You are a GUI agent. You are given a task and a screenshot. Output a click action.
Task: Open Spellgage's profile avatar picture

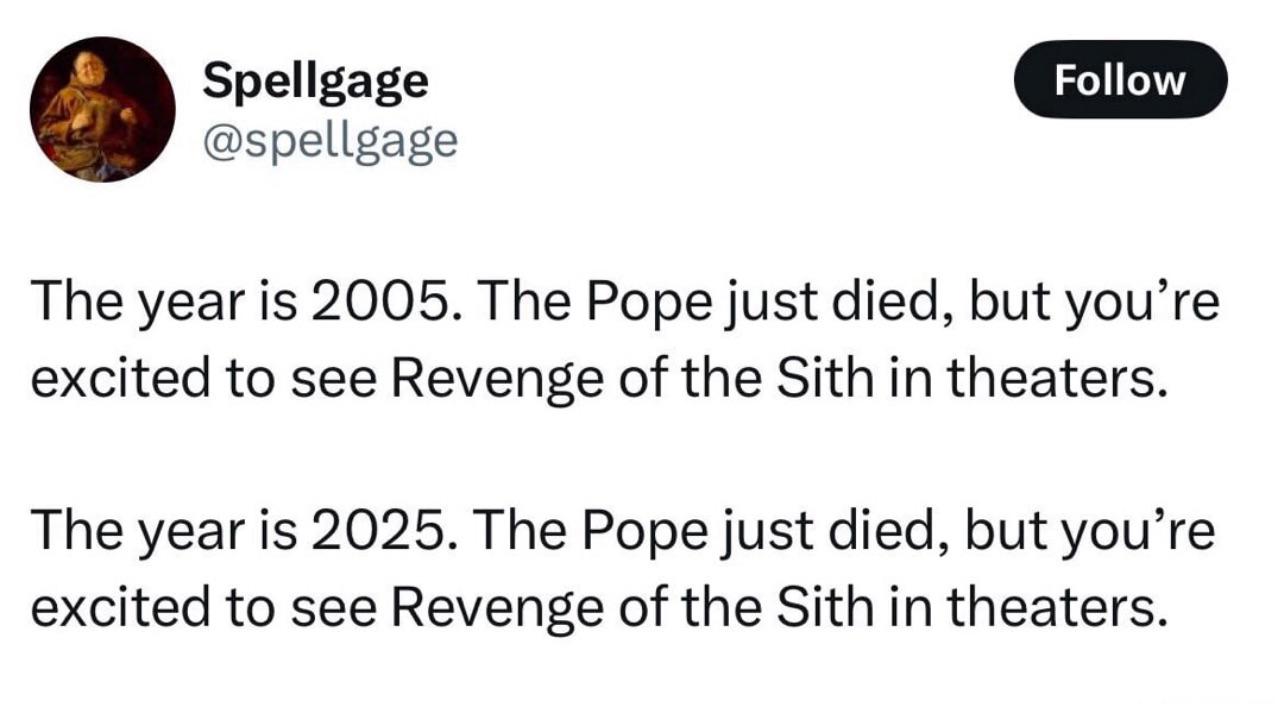point(102,109)
